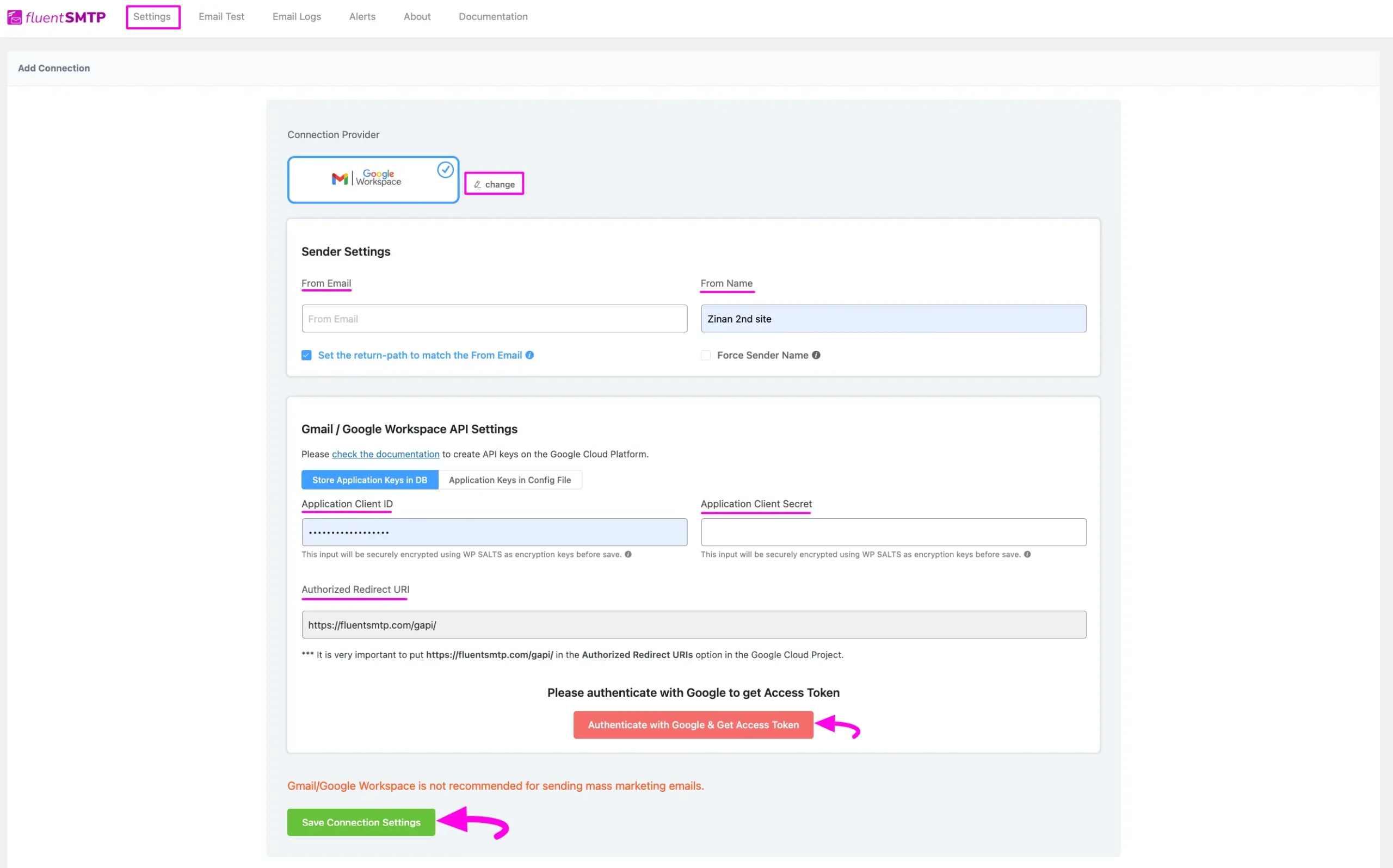The width and height of the screenshot is (1393, 868).
Task: Click the info icon next to From Email field
Action: point(531,355)
